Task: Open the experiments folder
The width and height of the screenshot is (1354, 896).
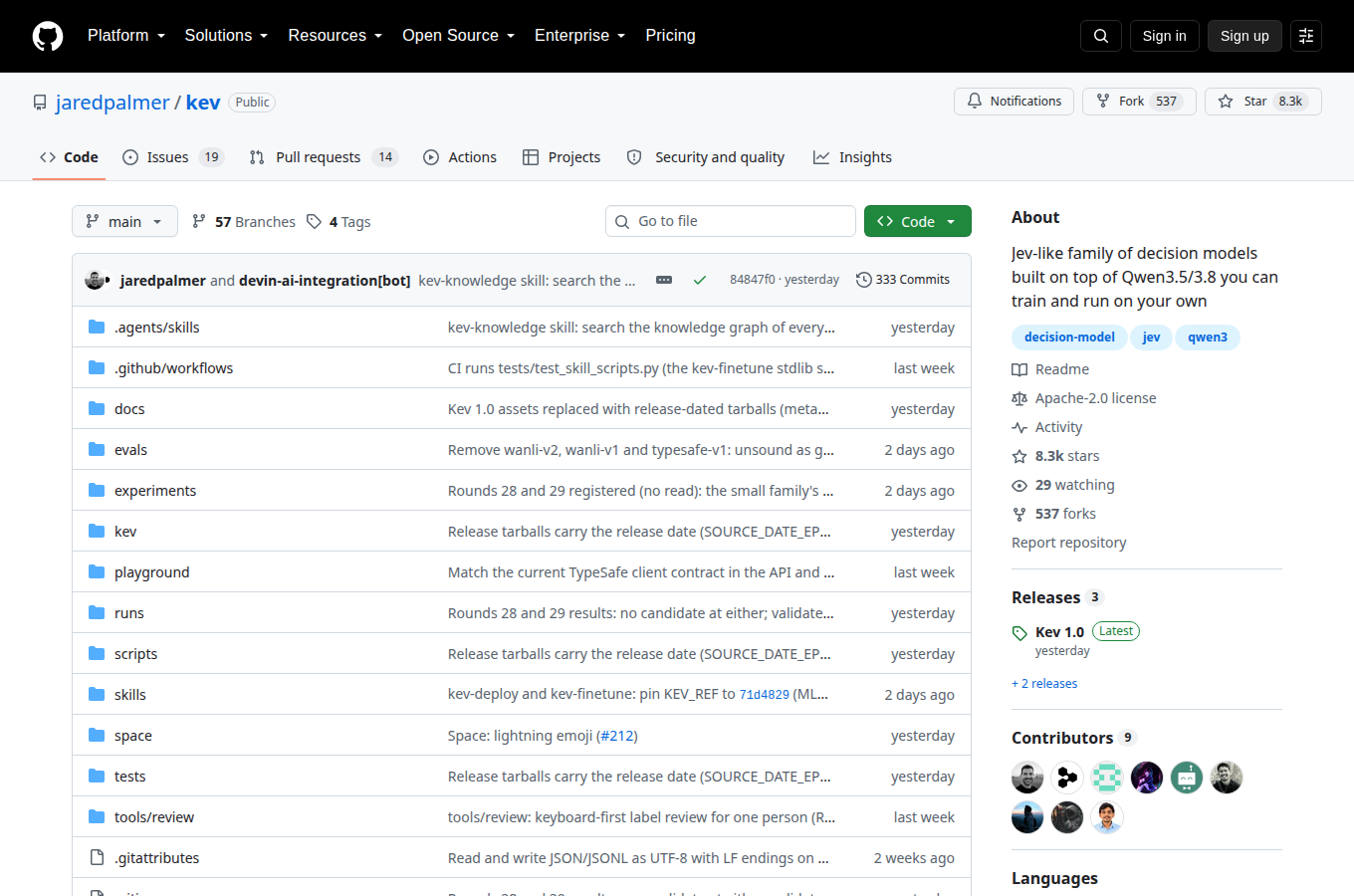Action: point(155,491)
